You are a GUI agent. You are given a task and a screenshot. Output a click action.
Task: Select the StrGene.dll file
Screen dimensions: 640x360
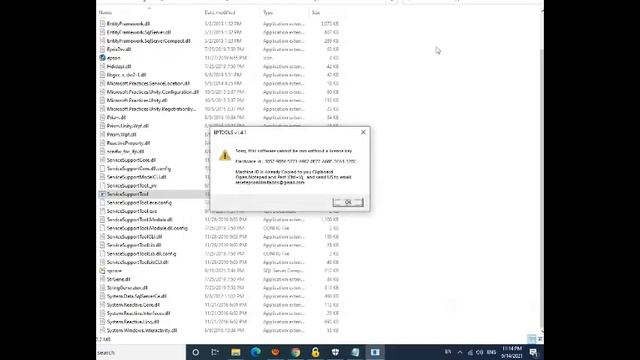(118, 279)
